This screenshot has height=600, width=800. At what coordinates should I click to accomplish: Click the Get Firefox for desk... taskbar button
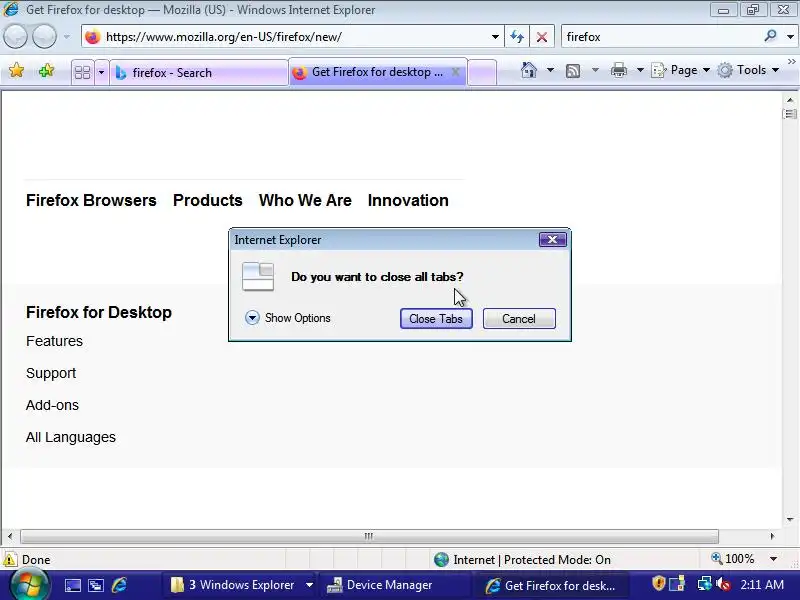[x=552, y=585]
